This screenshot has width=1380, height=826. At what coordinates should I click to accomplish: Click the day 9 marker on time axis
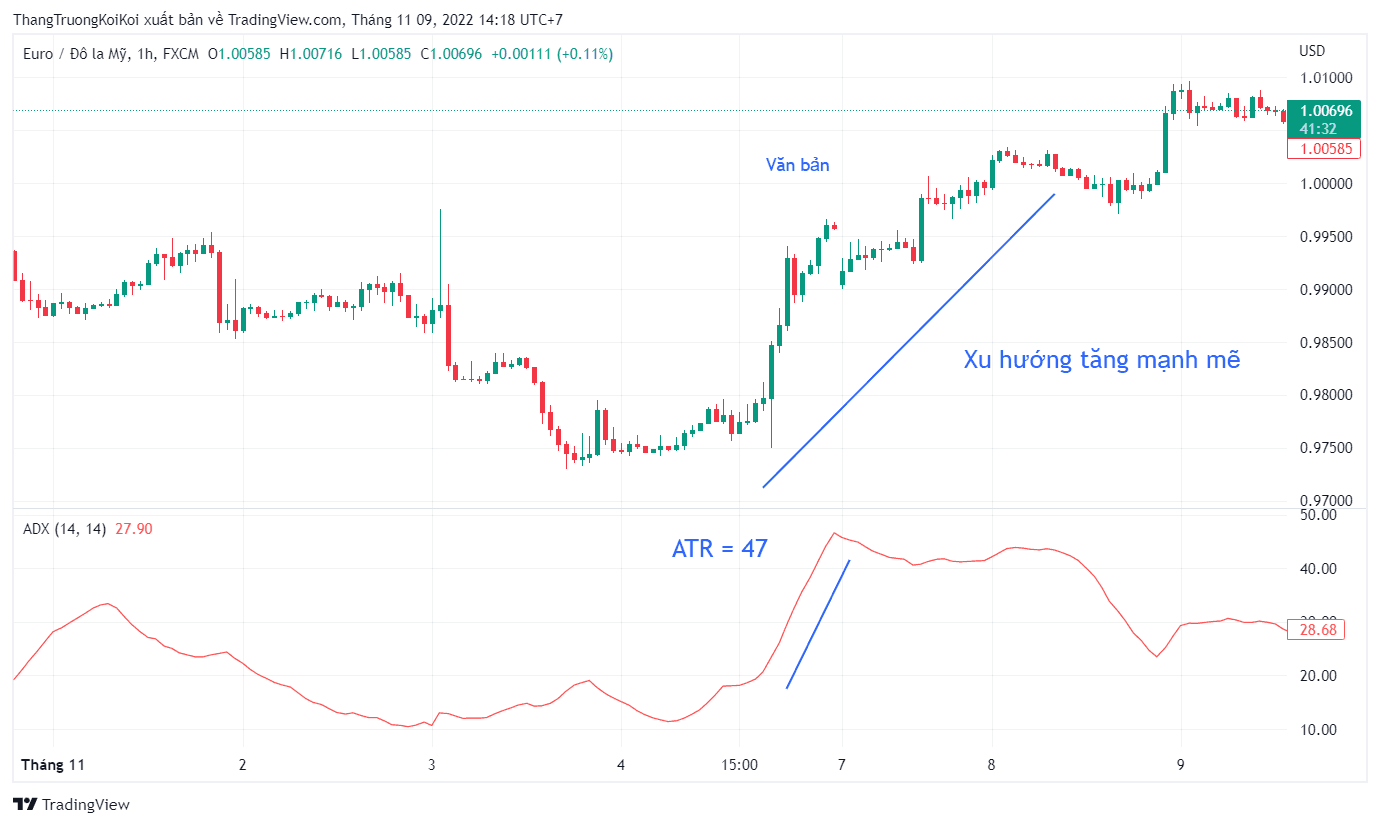coord(1181,765)
